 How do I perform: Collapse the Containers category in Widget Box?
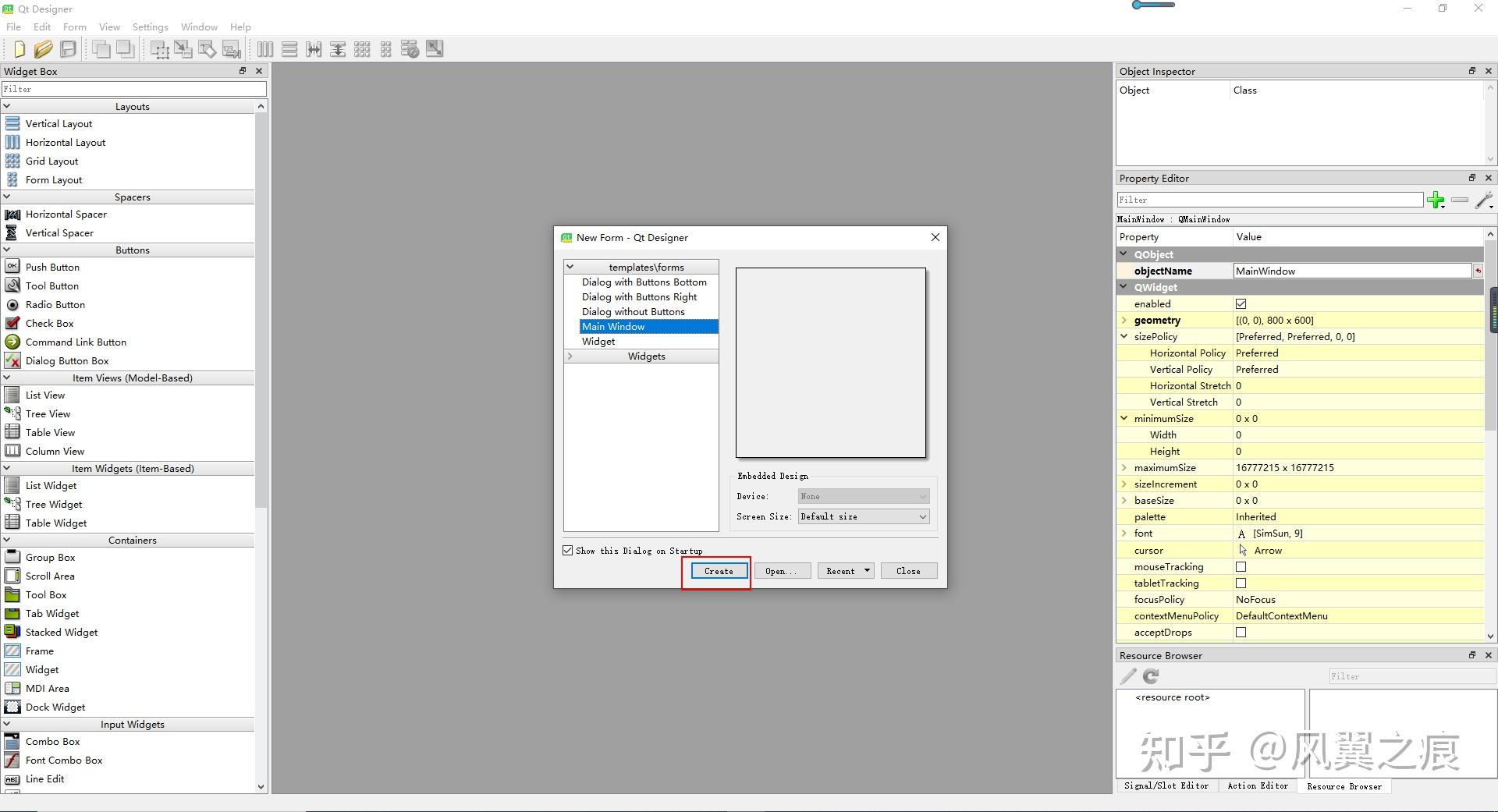pyautogui.click(x=7, y=540)
